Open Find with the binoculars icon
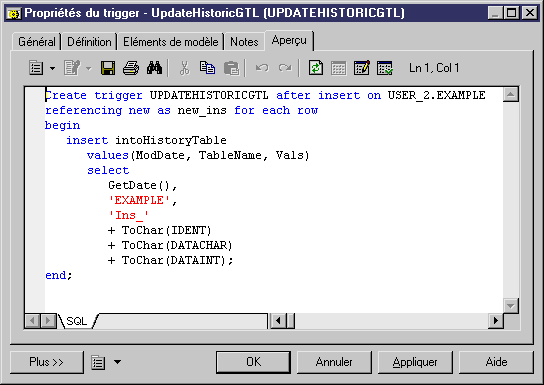 pyautogui.click(x=154, y=68)
